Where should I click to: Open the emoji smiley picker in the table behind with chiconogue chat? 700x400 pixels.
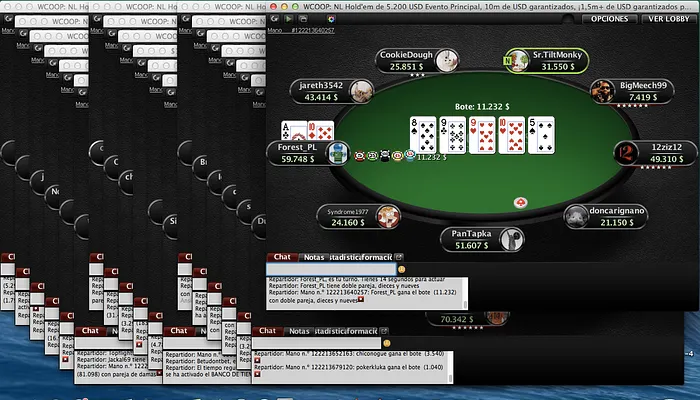tap(387, 343)
